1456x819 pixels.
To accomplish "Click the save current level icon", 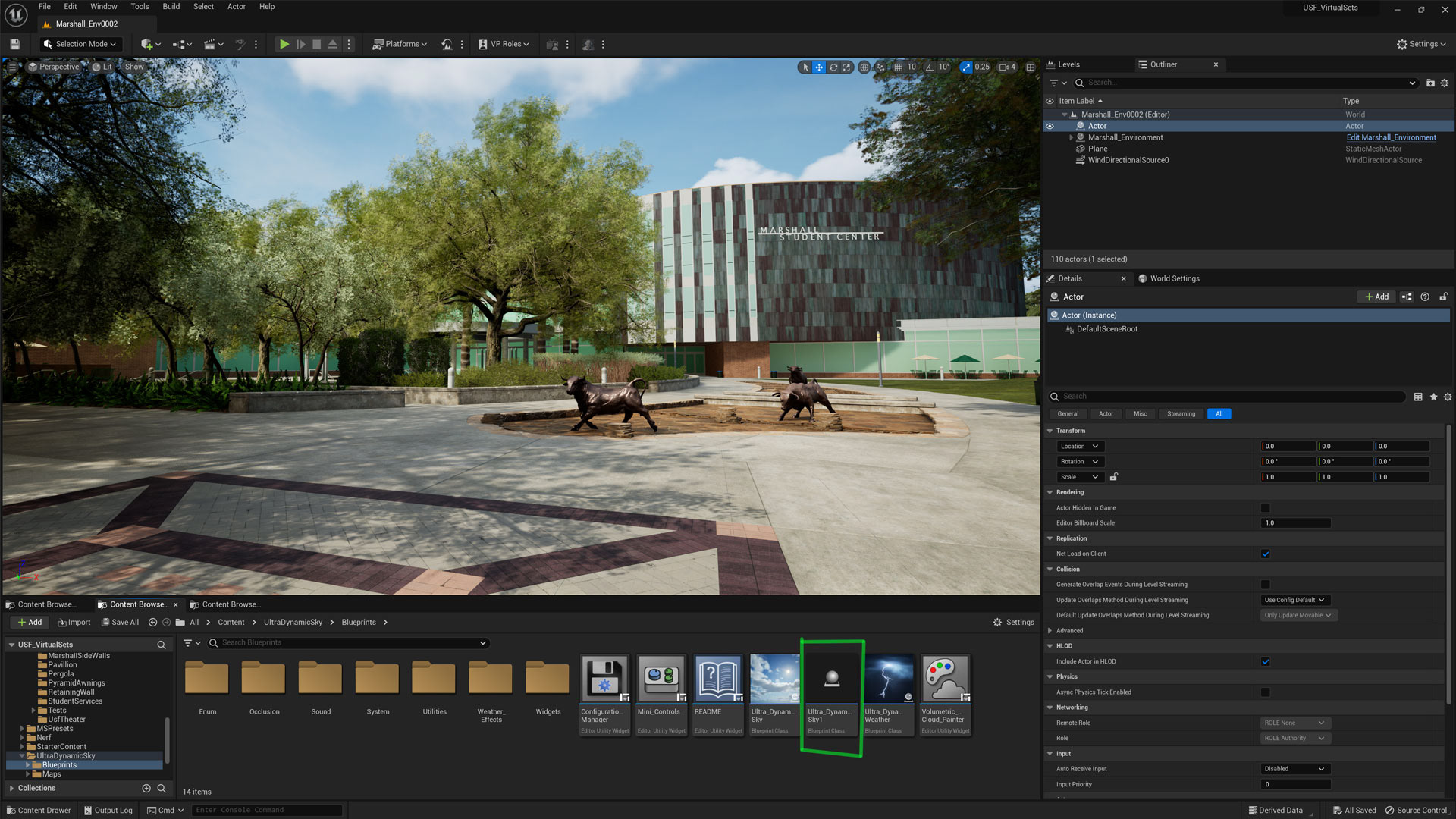I will coord(14,45).
